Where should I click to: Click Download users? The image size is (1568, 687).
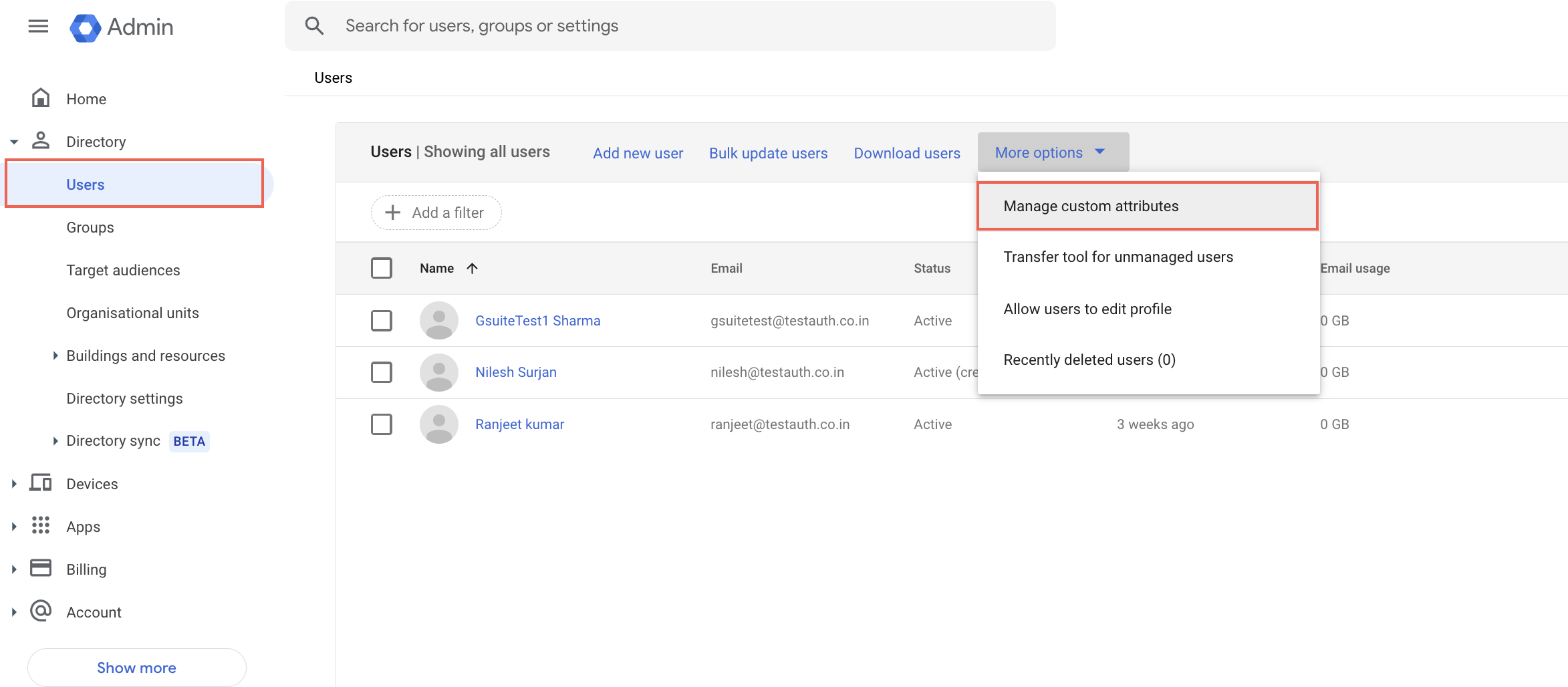click(906, 153)
